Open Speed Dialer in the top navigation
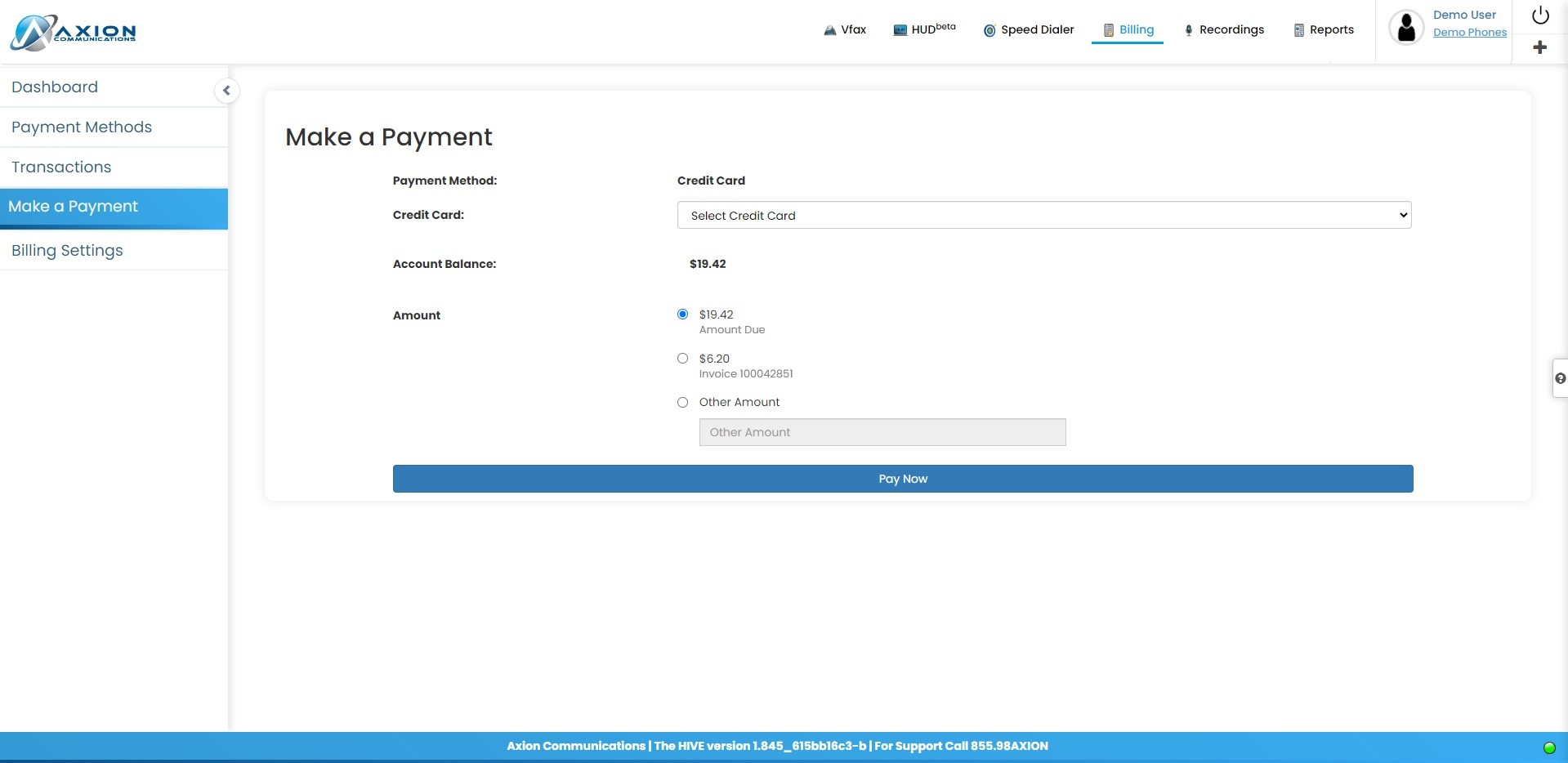The height and width of the screenshot is (763, 1568). pos(1029,29)
